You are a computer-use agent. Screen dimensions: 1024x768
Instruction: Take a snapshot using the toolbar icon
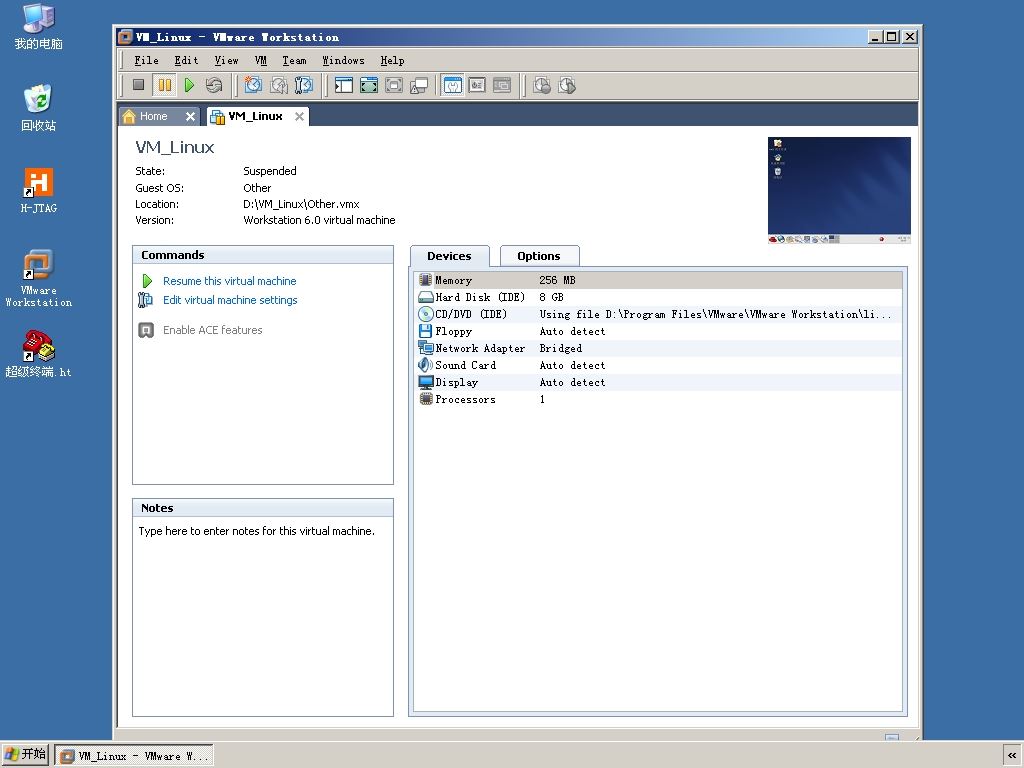[254, 86]
